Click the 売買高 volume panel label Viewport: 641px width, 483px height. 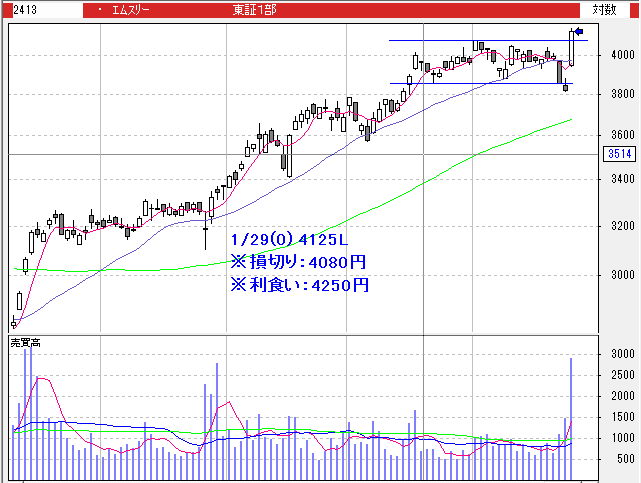point(27,343)
